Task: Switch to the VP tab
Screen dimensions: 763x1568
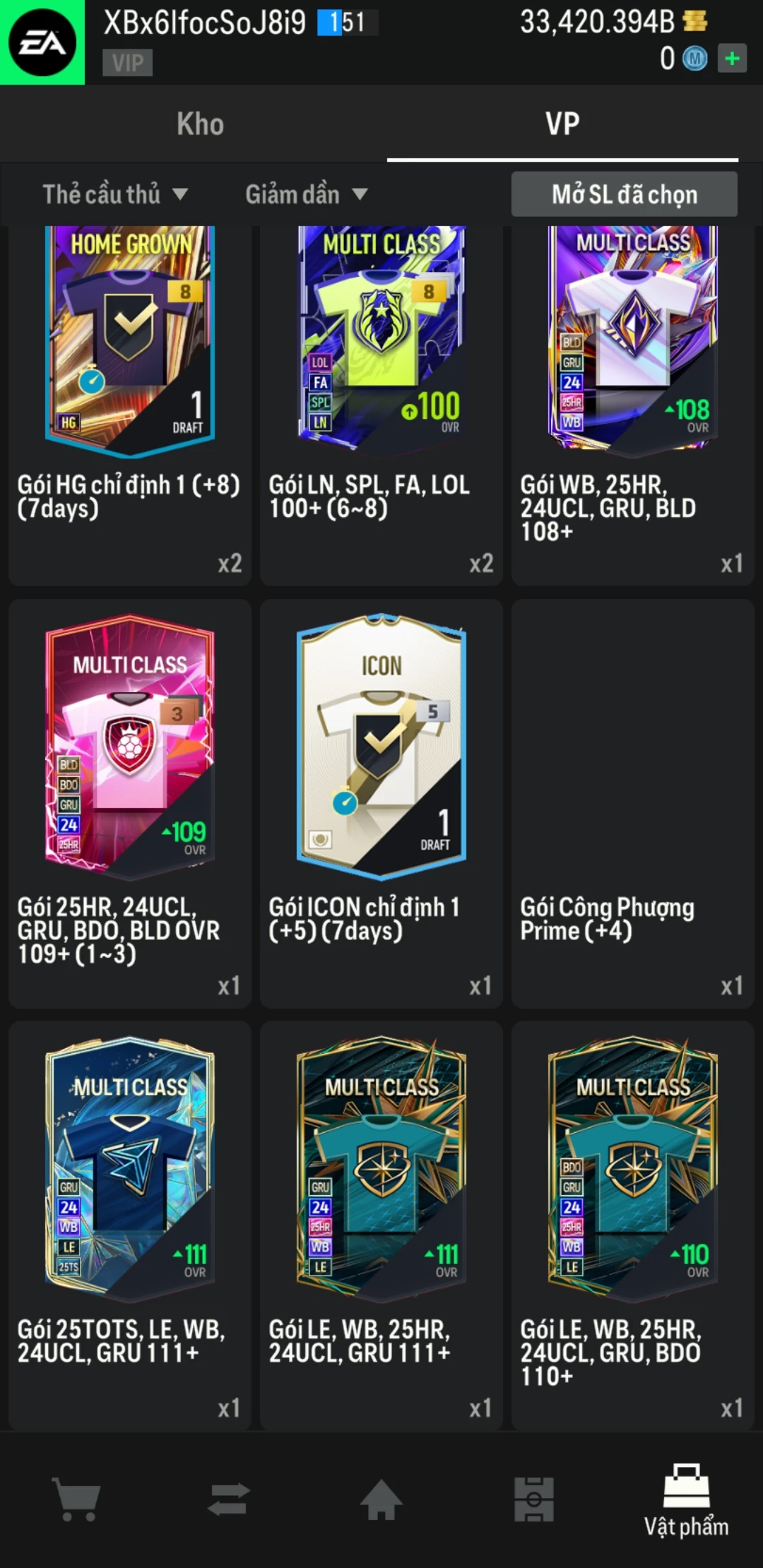Action: (562, 124)
